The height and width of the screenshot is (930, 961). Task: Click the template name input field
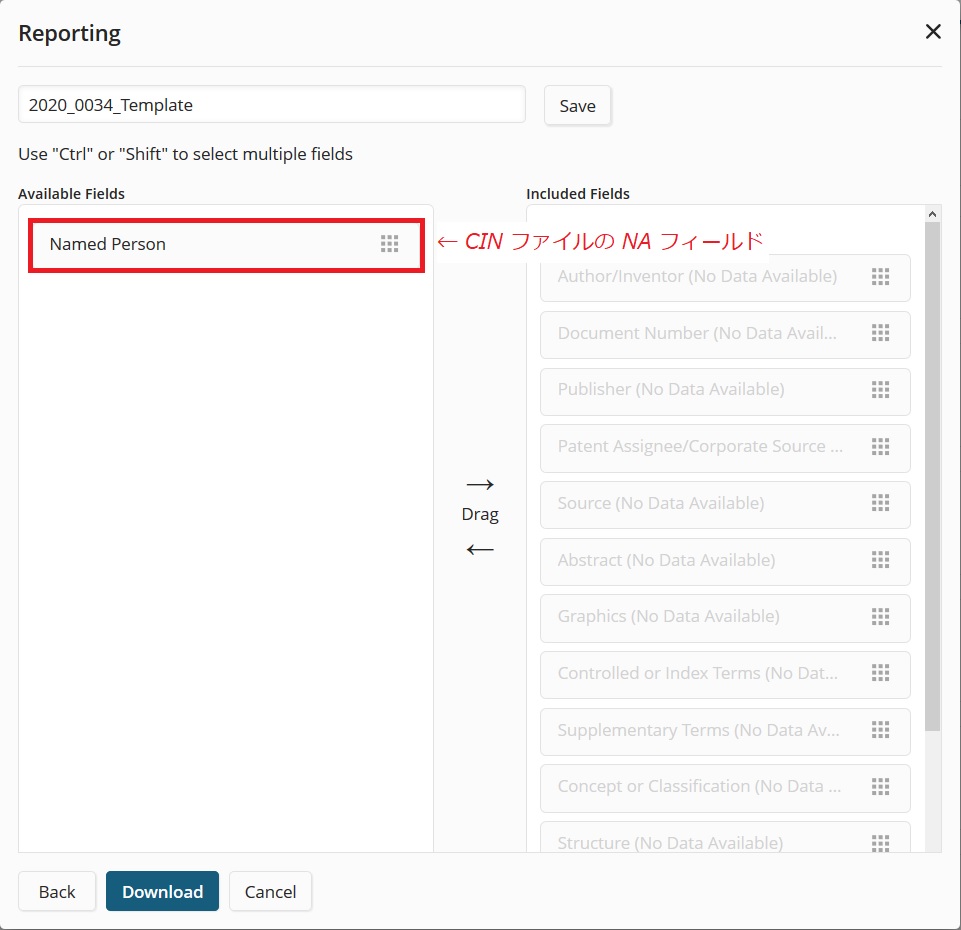(272, 105)
